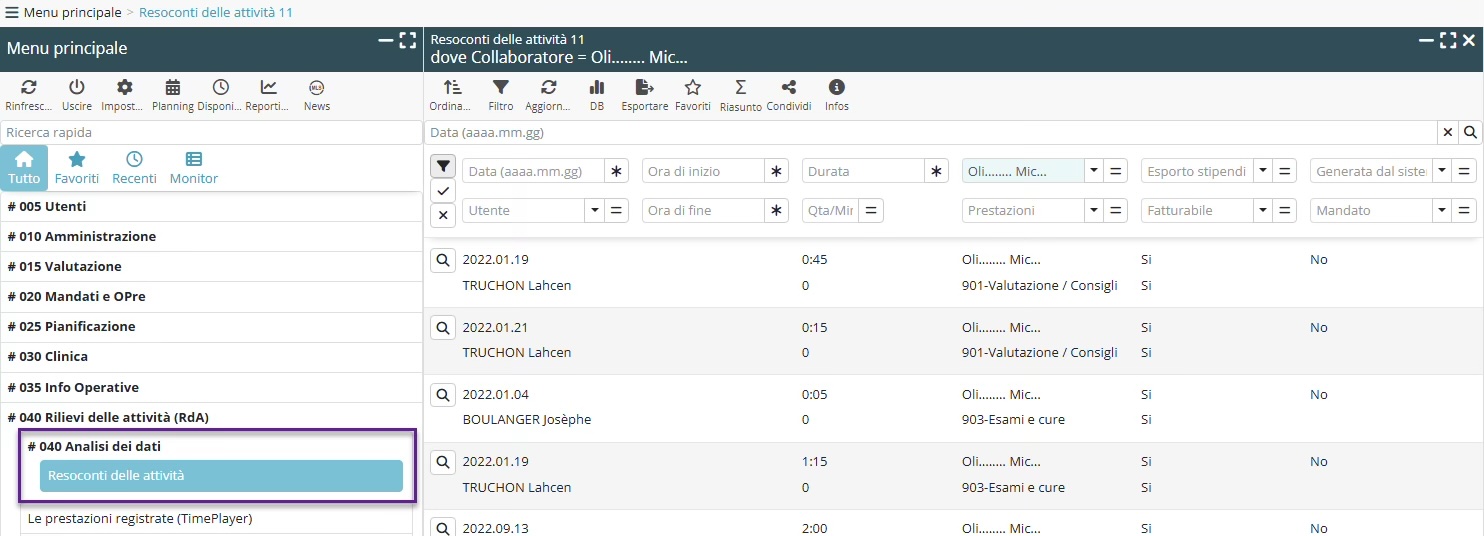
Task: Open the hamburger Menu principale icon
Action: click(12, 13)
